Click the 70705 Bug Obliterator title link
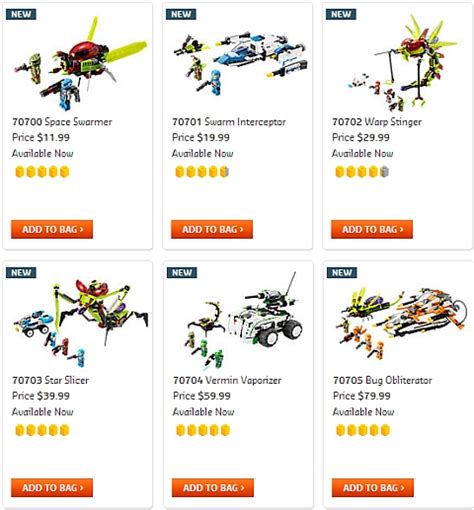This screenshot has height=510, width=474. coord(383,380)
